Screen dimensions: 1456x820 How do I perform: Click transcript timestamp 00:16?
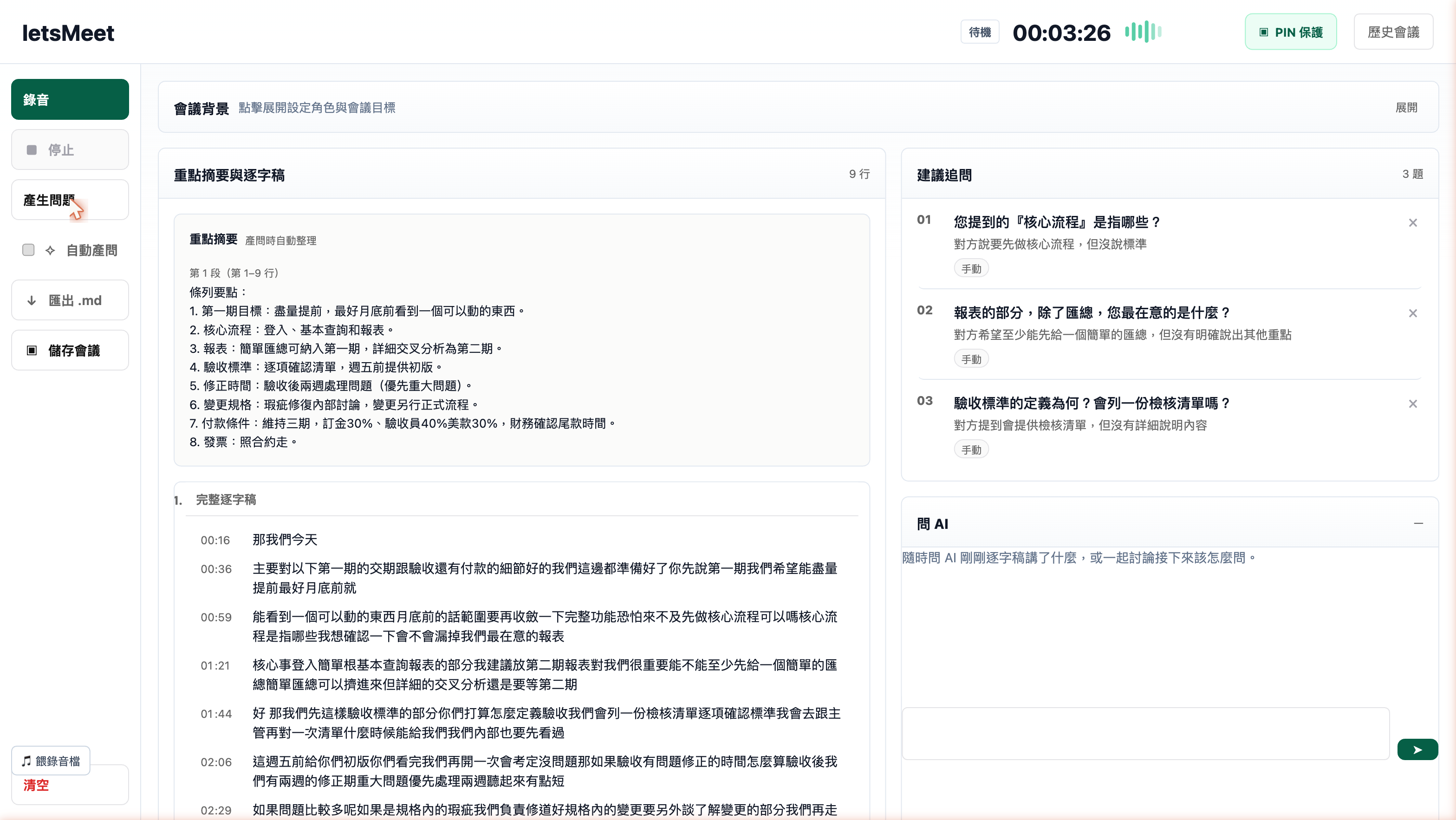click(x=215, y=540)
